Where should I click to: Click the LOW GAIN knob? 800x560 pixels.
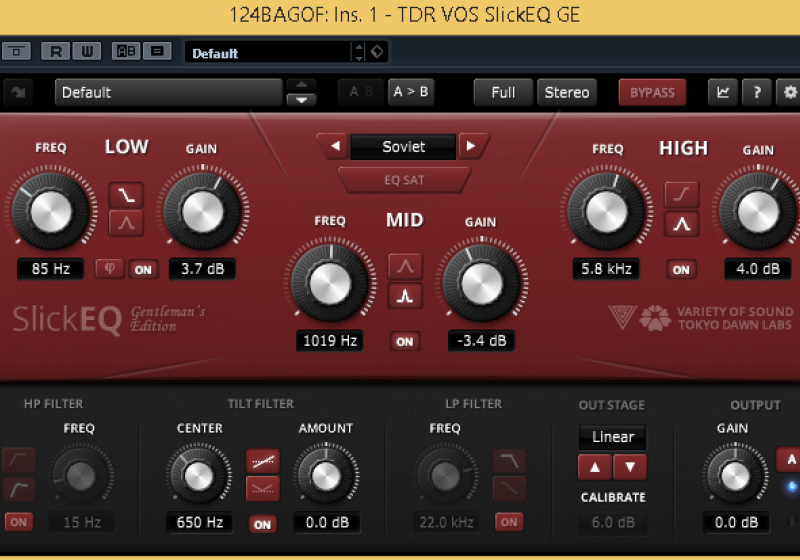[x=203, y=211]
